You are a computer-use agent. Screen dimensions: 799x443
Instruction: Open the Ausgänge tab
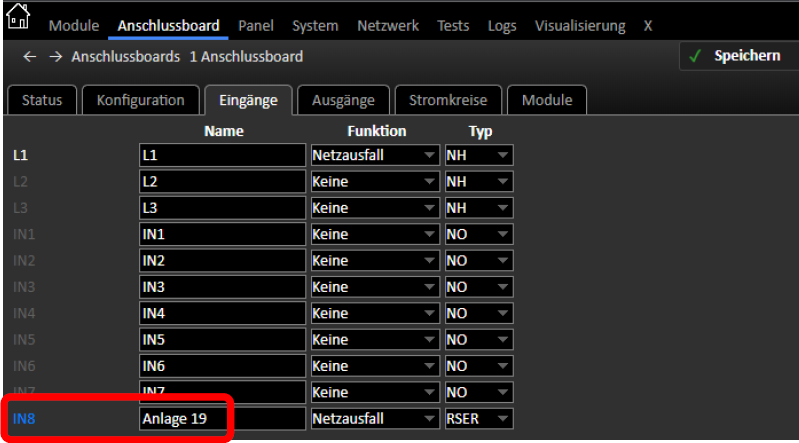(343, 100)
